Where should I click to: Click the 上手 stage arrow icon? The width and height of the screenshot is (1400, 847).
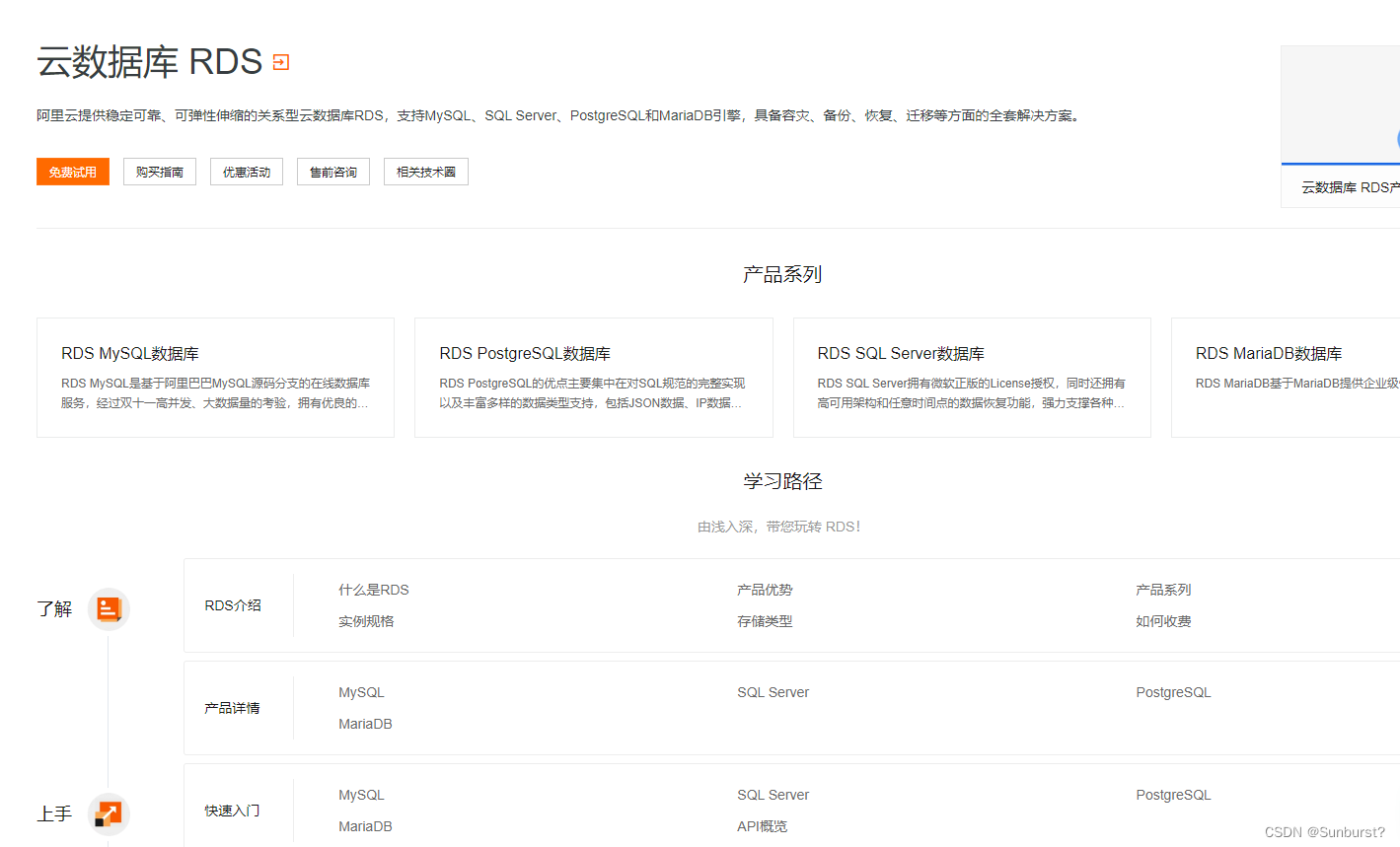(x=109, y=813)
